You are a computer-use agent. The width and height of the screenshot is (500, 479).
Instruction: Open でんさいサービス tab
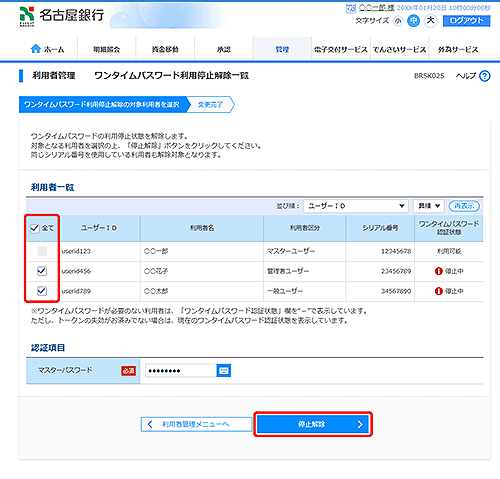point(399,49)
